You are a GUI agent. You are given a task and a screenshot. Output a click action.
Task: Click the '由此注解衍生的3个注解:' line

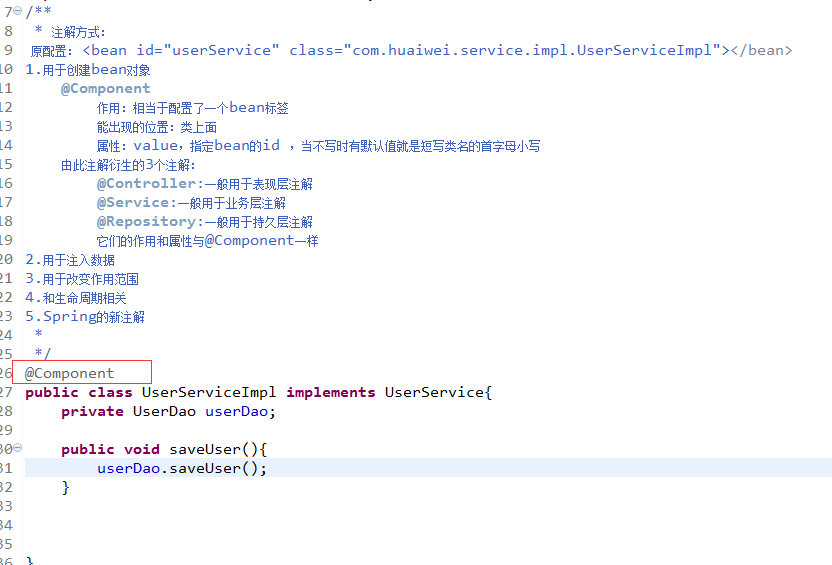[128, 165]
